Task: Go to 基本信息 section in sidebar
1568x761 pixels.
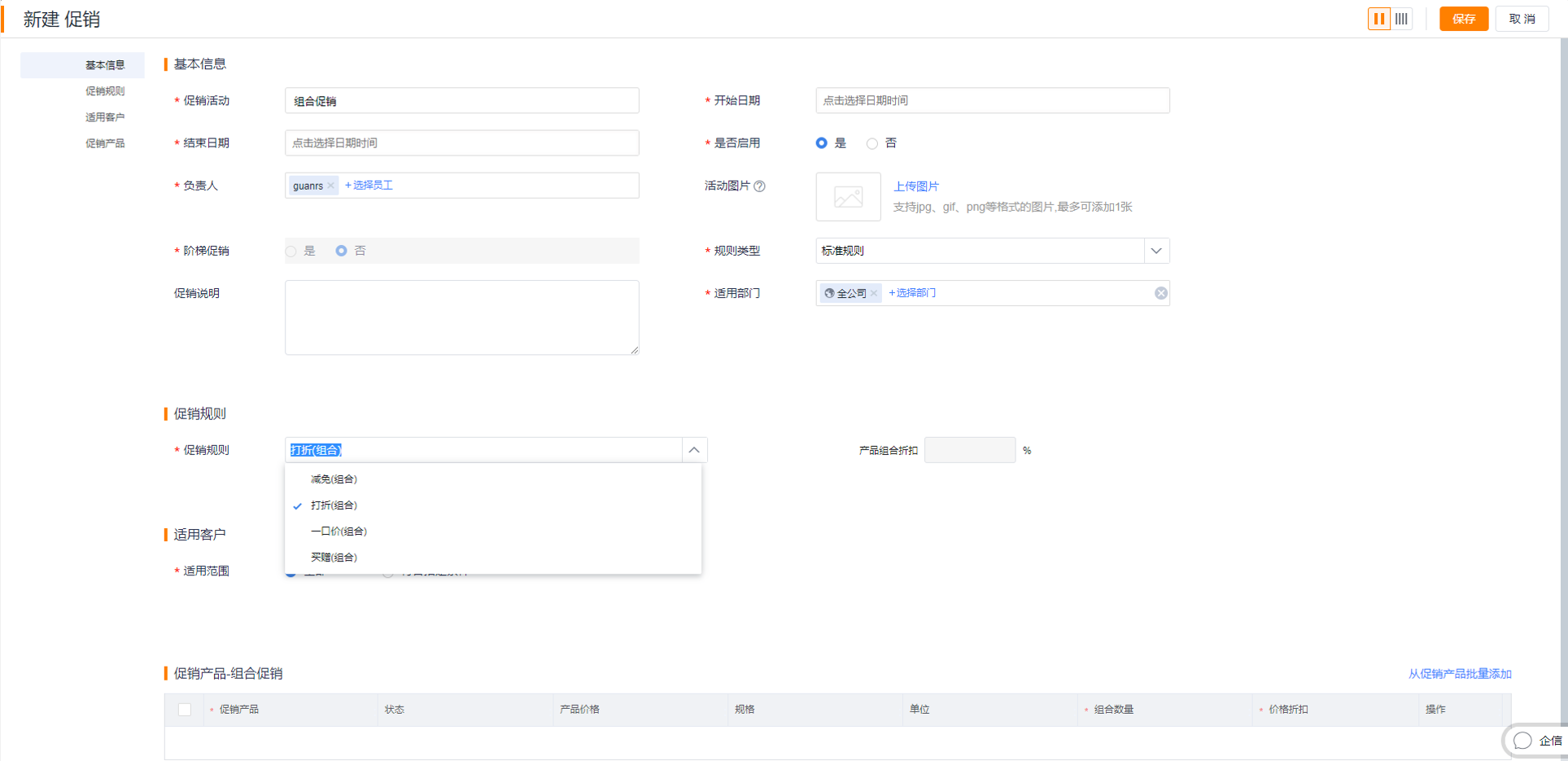Action: (83, 65)
